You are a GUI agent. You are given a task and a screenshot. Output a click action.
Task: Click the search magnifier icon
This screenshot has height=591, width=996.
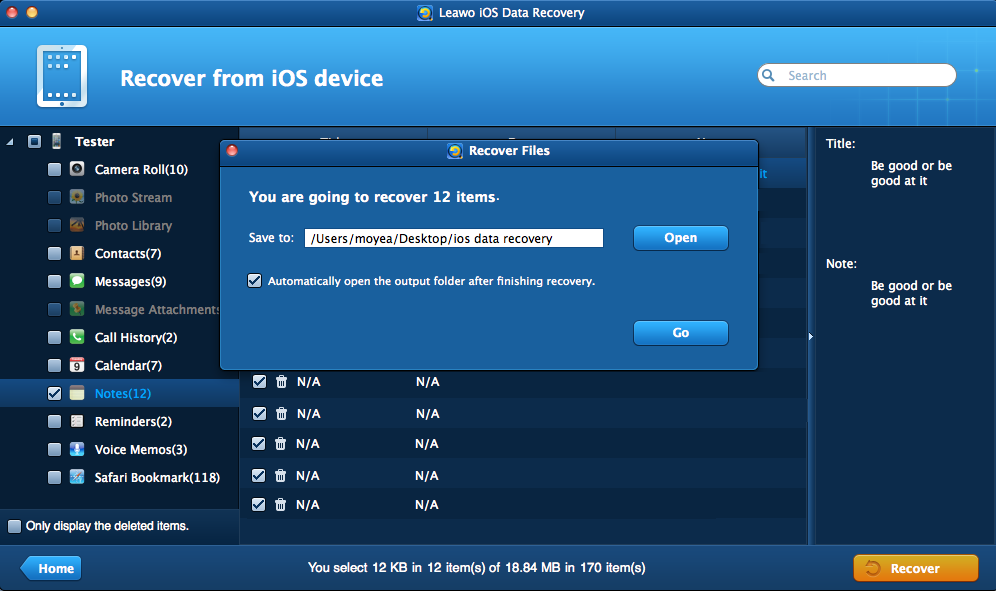pyautogui.click(x=768, y=75)
